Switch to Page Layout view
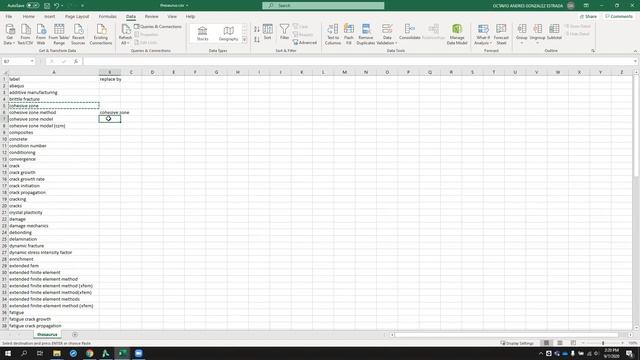The width and height of the screenshot is (640, 360). 560,343
